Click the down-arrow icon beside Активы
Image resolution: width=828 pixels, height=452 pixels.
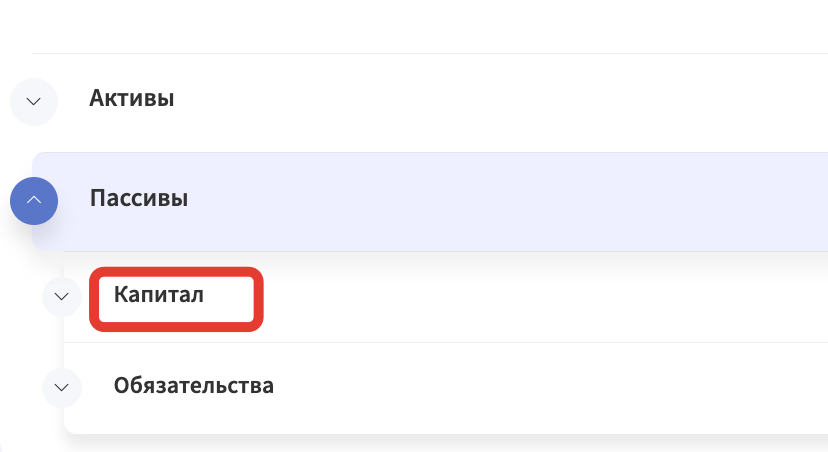pos(34,102)
